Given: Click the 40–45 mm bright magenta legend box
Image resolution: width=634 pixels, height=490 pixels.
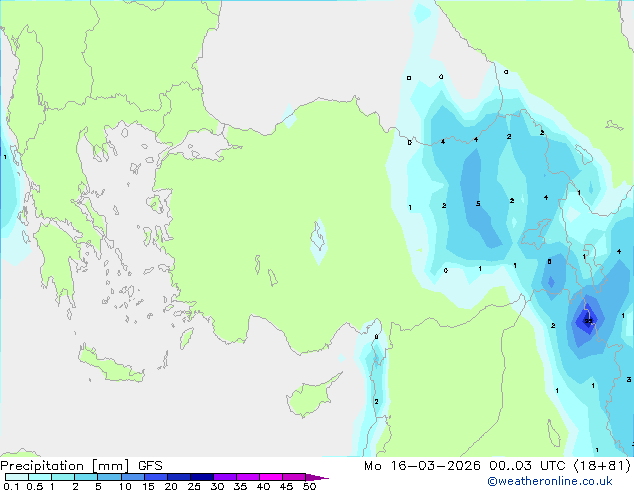Looking at the screenshot, I should (271, 477).
